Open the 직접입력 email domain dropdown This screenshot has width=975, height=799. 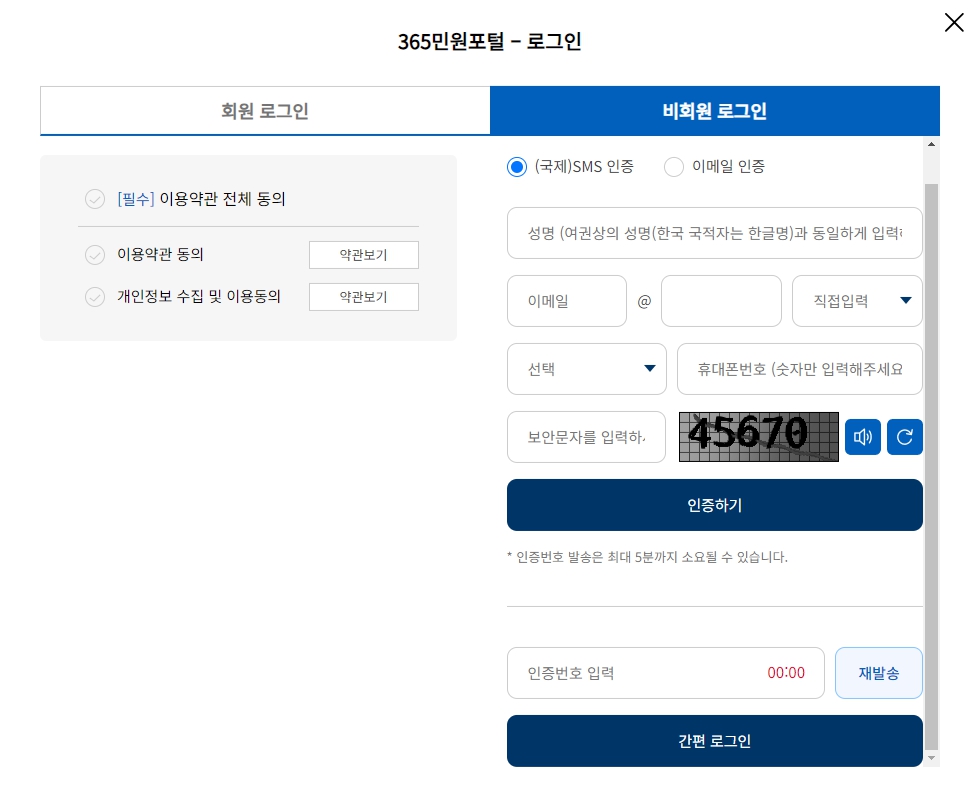pyautogui.click(x=857, y=301)
